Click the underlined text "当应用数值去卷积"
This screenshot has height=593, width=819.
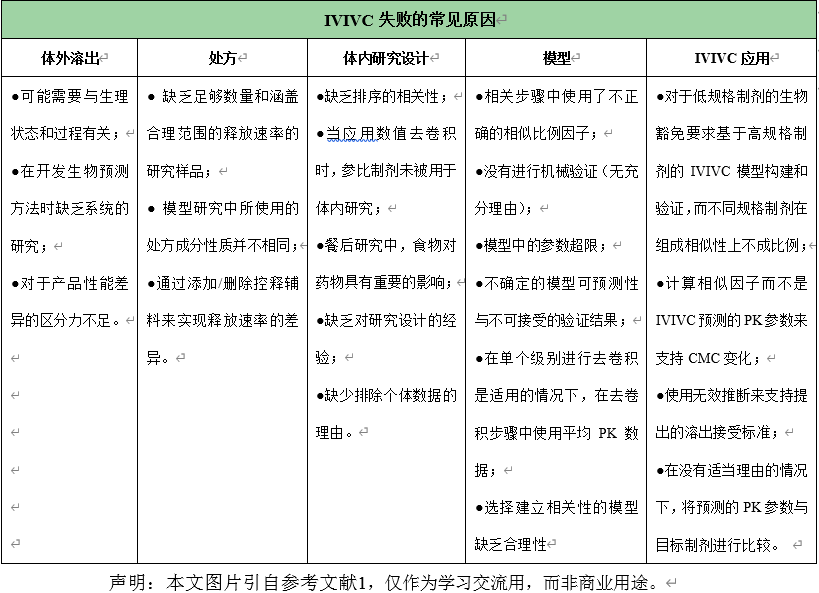tap(391, 134)
